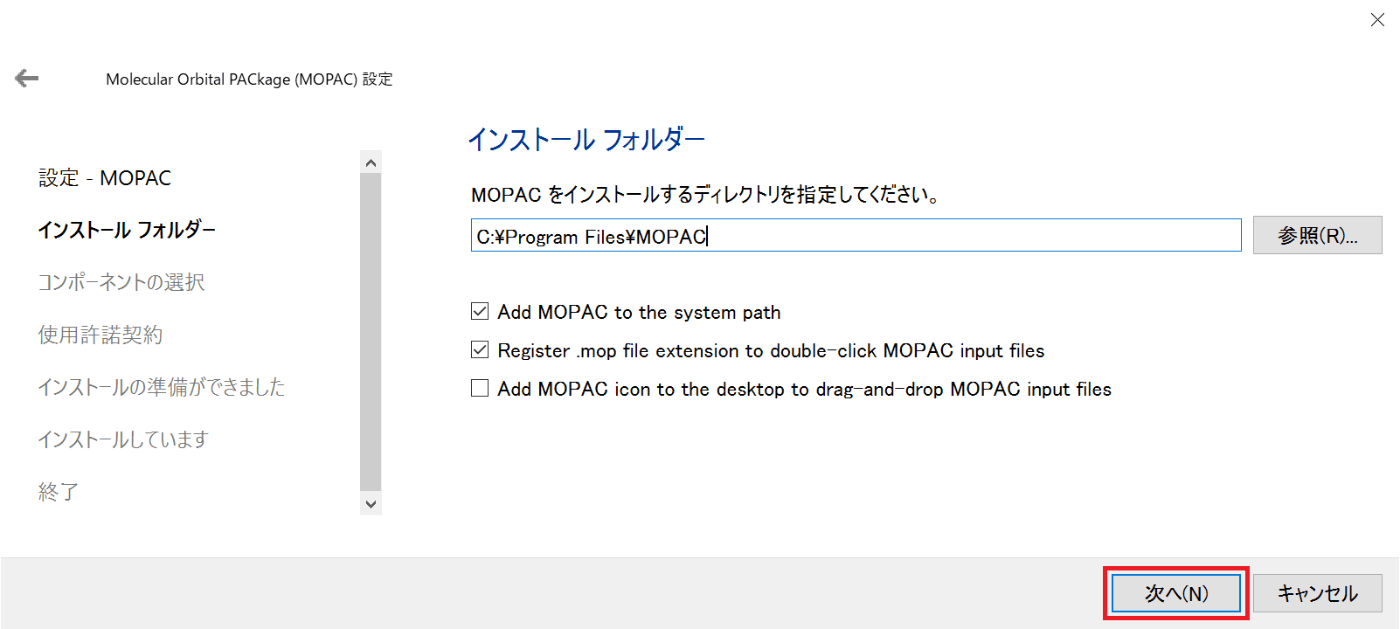The image size is (1400, 629).
Task: Click 次へ(N) to proceed
Action: point(1176,592)
